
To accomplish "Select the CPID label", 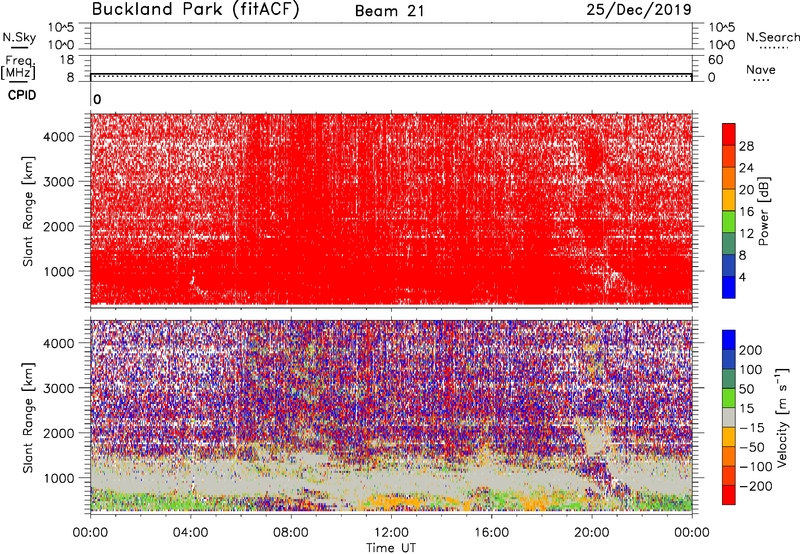I will [22, 95].
